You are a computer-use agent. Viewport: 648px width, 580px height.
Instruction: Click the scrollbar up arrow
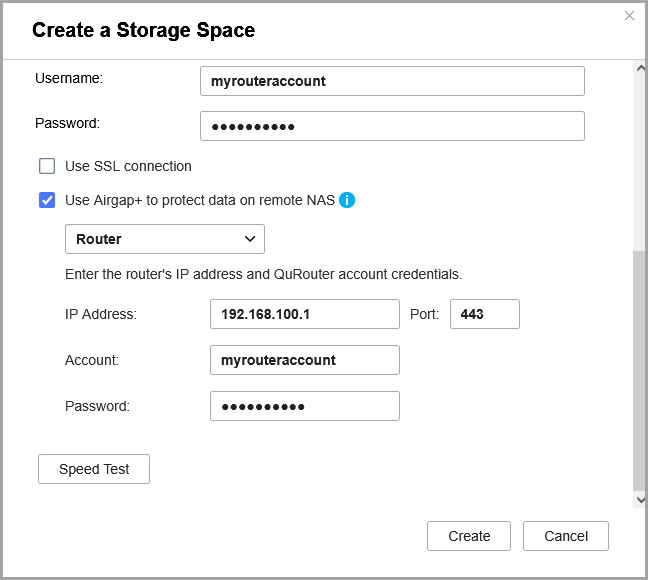click(640, 68)
